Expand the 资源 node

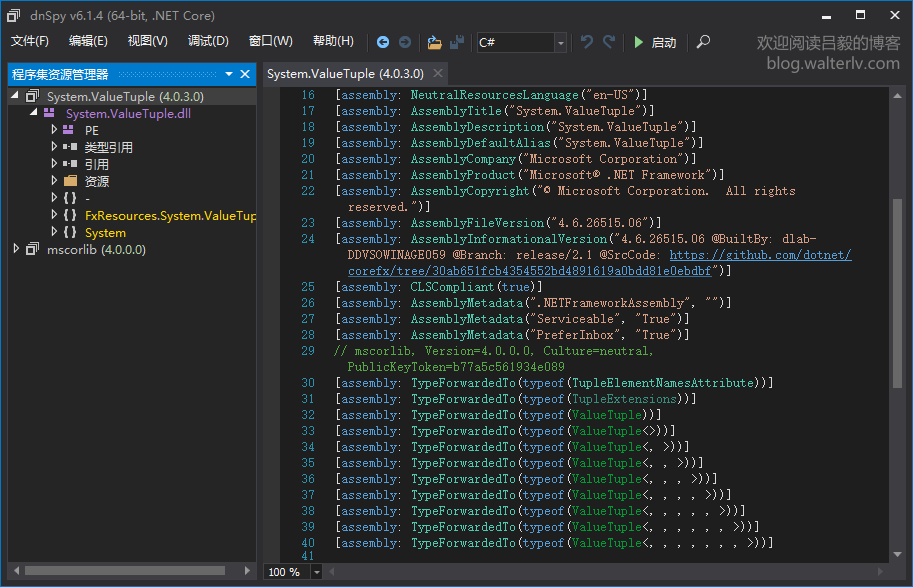[54, 181]
